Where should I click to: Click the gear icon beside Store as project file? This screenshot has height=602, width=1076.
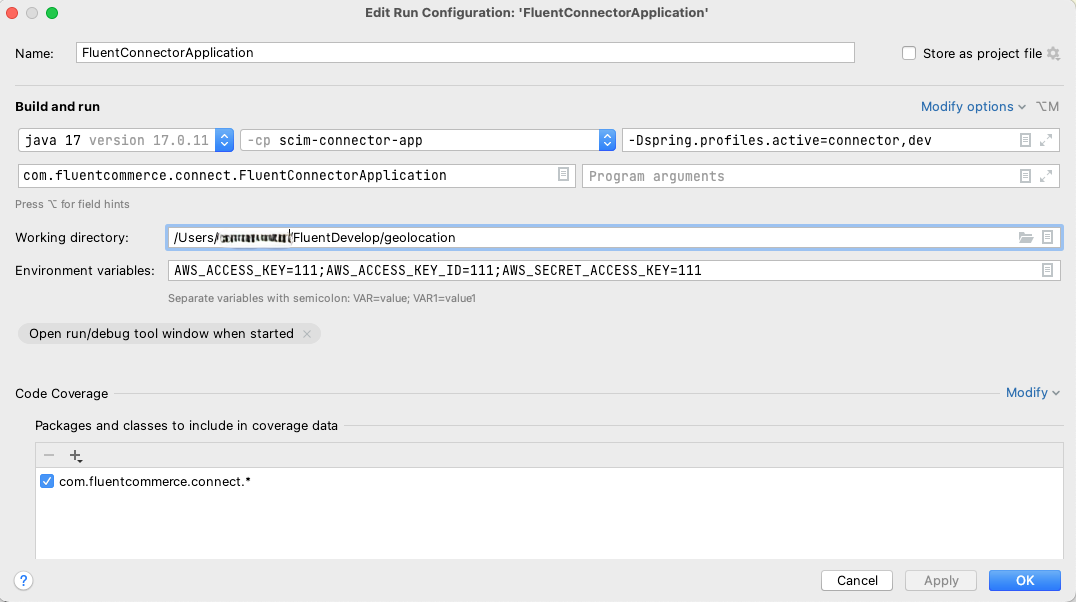pos(1053,54)
